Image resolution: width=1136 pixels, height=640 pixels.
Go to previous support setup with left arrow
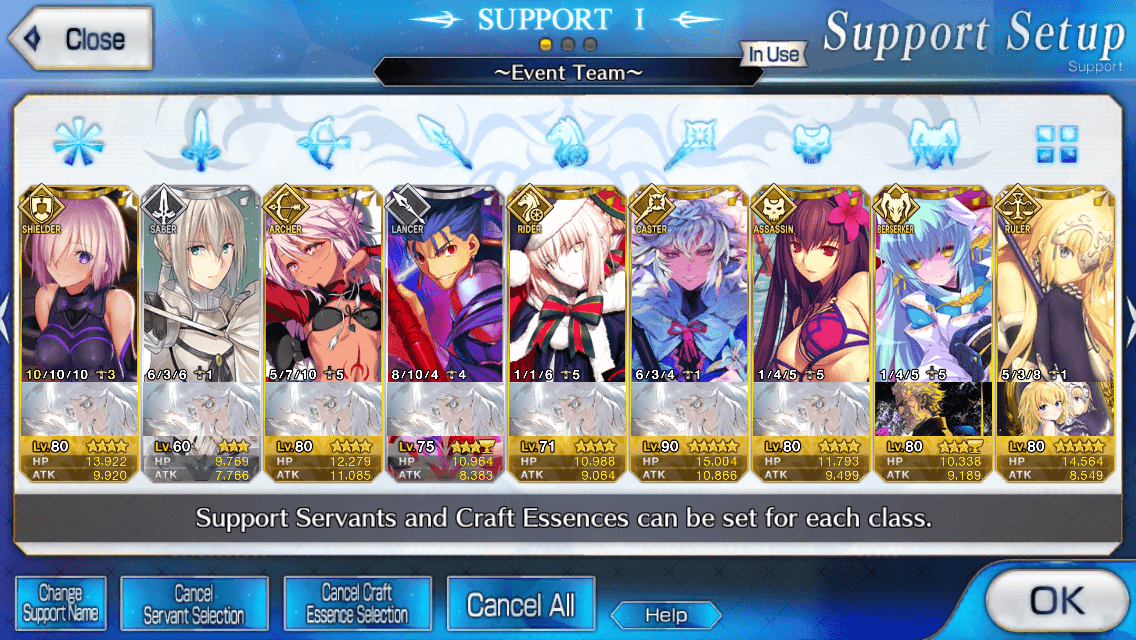tap(6, 319)
